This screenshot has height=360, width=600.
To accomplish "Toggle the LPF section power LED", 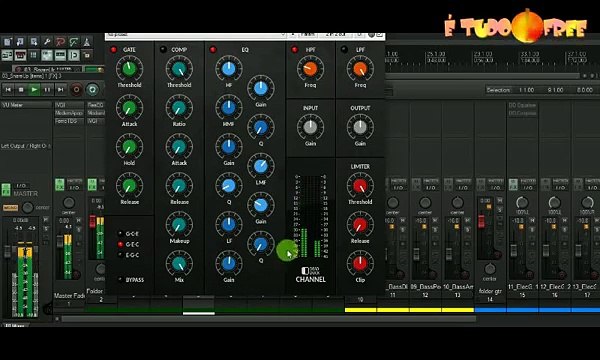I will point(344,49).
